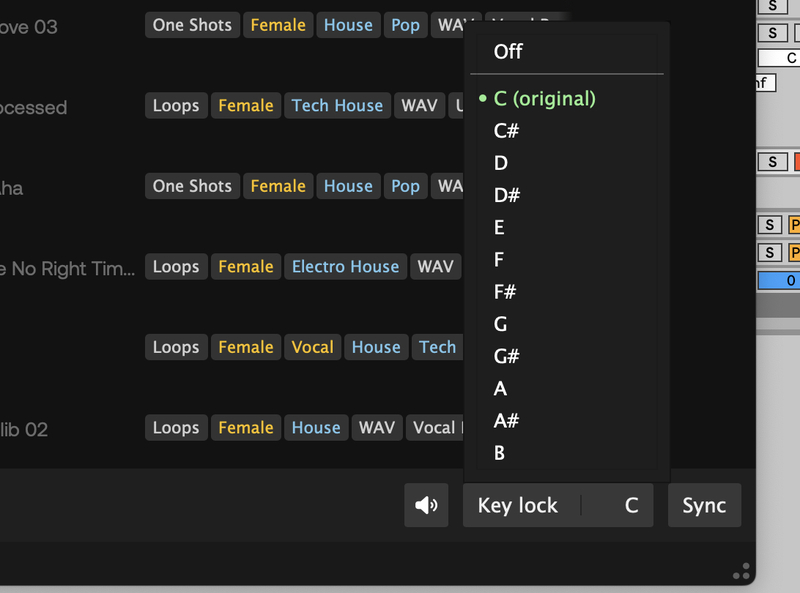The image size is (800, 593).
Task: Click the white C field at top right
Action: click(780, 58)
